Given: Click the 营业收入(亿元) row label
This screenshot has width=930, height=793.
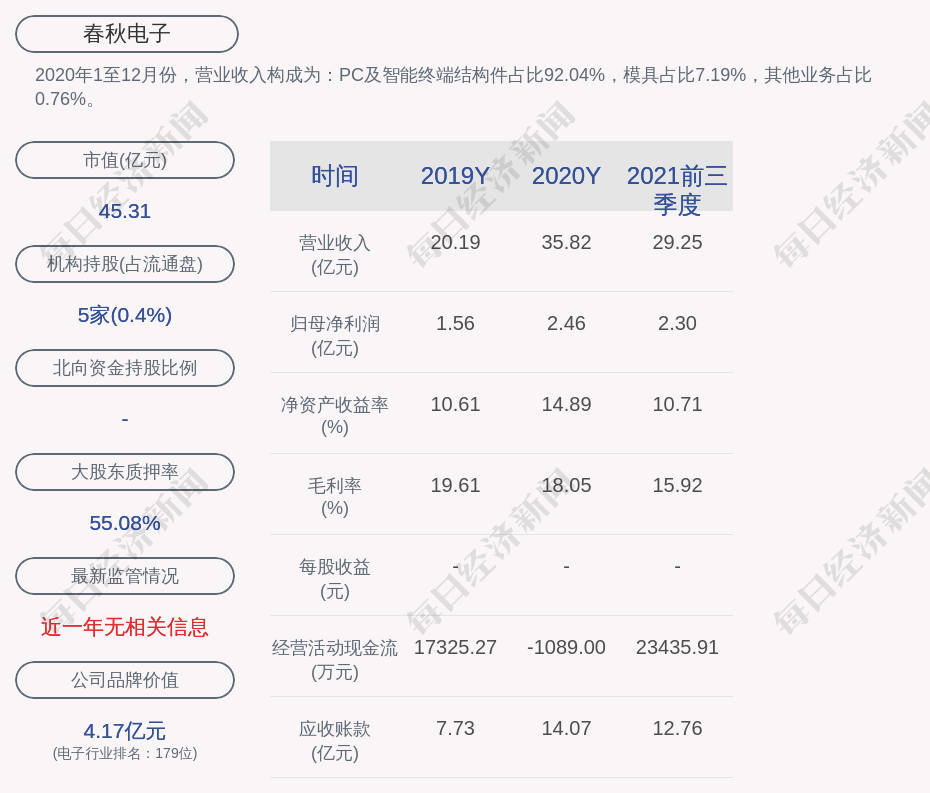Looking at the screenshot, I should coord(335,254).
